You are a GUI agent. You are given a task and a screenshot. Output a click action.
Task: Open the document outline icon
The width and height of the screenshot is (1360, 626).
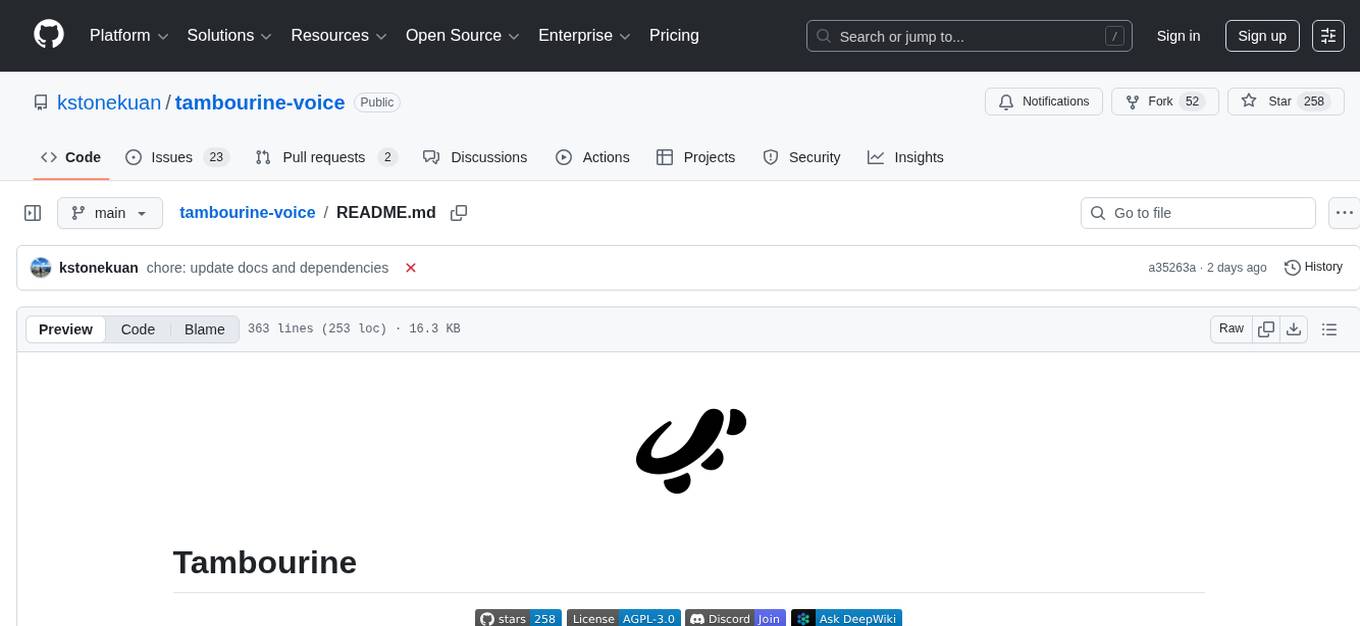click(1329, 329)
